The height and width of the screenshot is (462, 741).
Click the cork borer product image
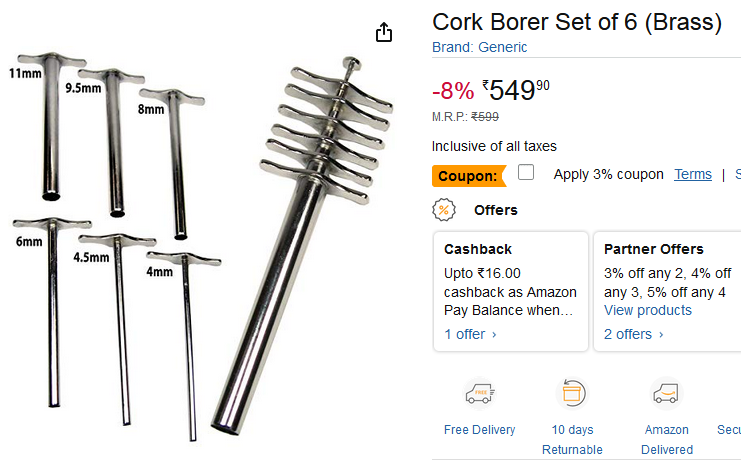click(200, 240)
